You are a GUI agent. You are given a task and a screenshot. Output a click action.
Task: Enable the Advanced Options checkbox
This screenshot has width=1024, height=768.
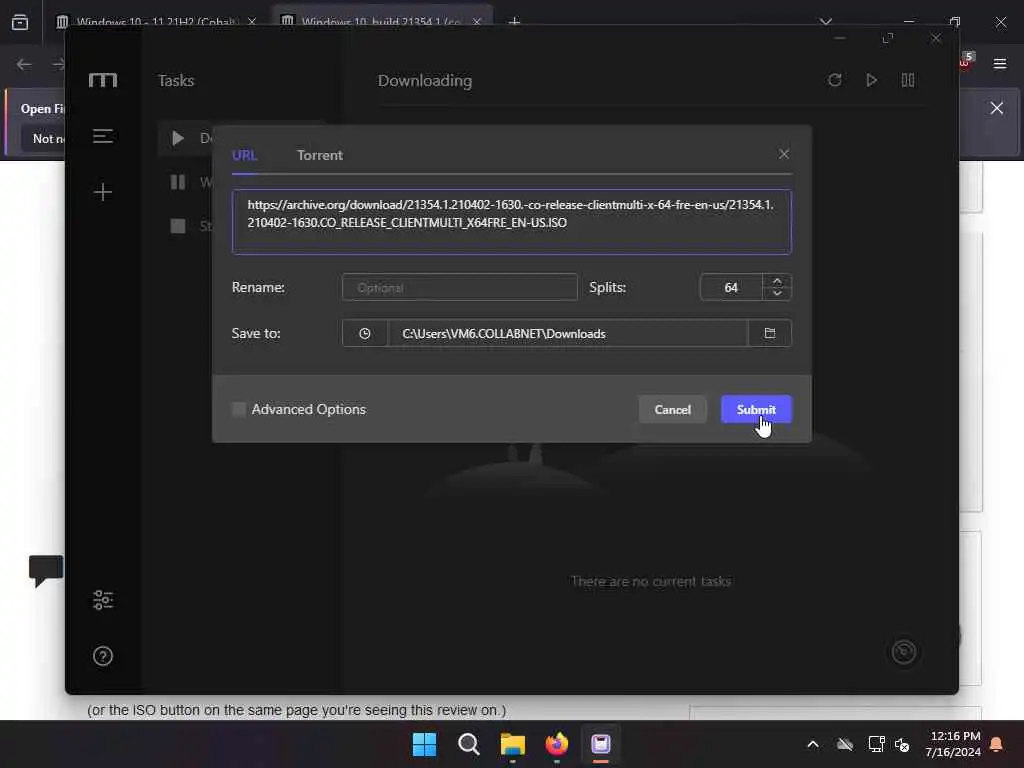239,409
